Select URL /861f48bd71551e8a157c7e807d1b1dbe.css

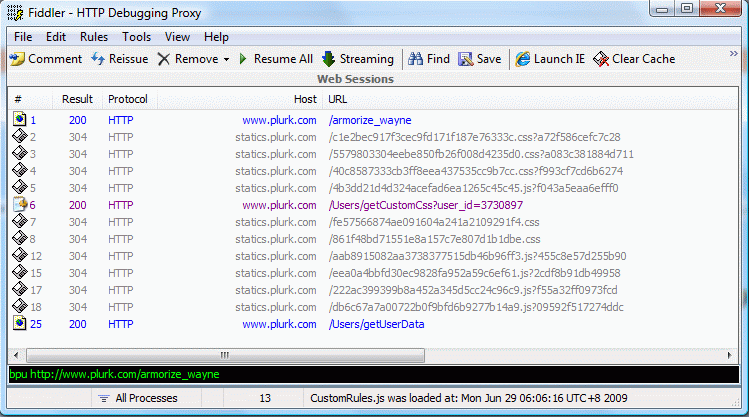point(434,239)
